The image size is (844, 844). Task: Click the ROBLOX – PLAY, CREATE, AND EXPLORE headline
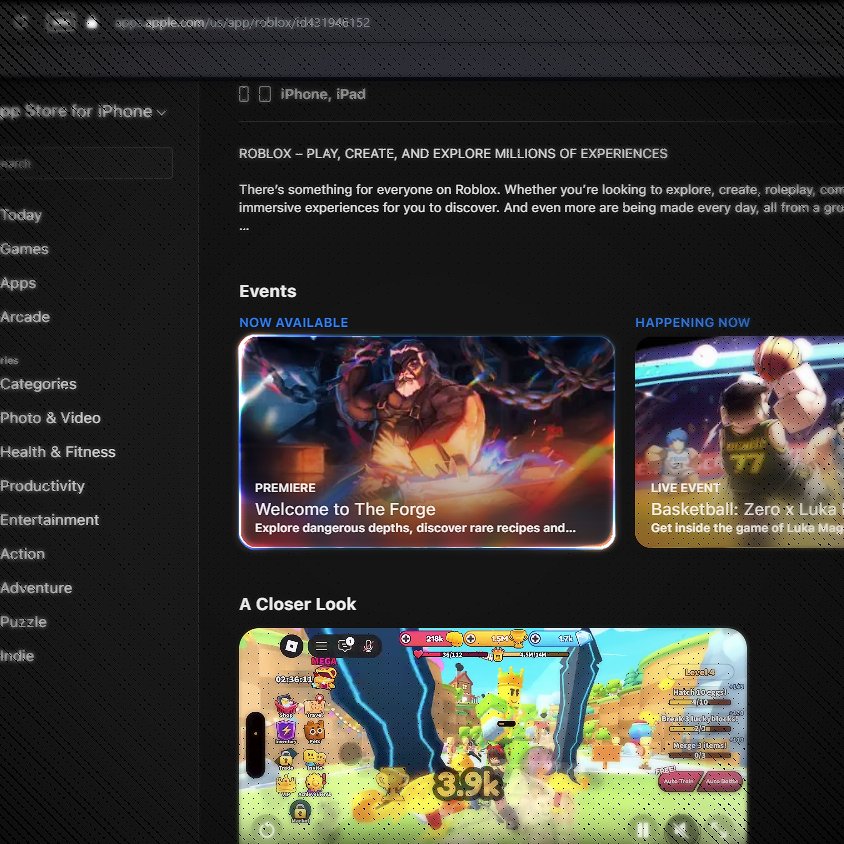[x=453, y=153]
